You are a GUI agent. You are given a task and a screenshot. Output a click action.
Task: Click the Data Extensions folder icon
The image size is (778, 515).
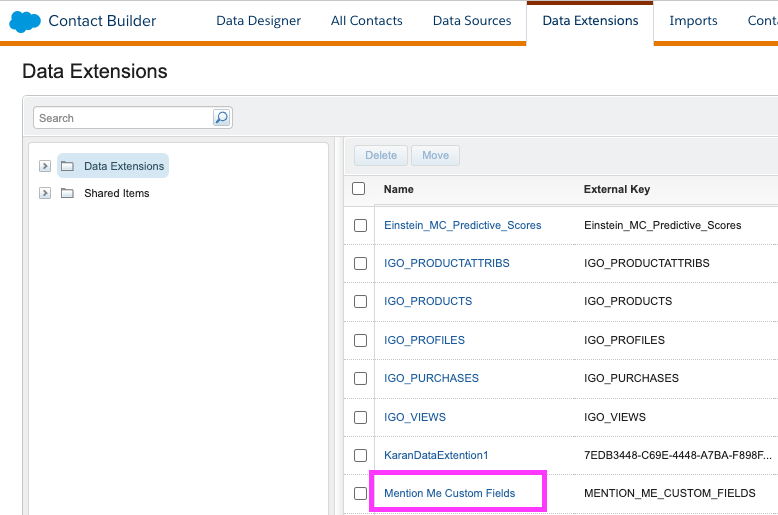[67, 166]
